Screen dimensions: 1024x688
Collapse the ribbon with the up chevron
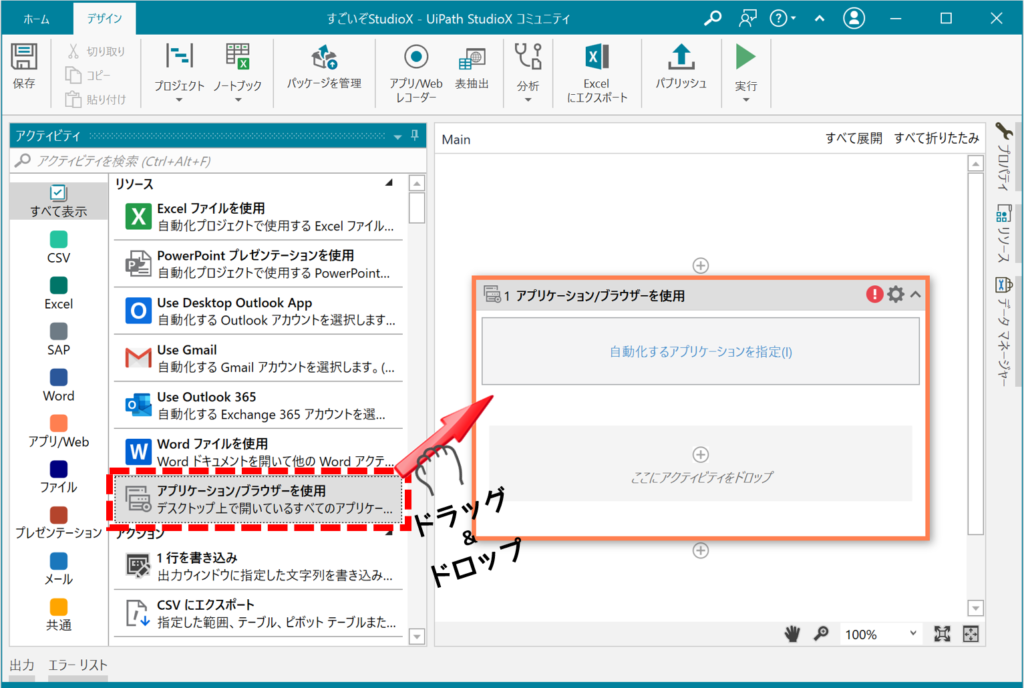coord(820,18)
